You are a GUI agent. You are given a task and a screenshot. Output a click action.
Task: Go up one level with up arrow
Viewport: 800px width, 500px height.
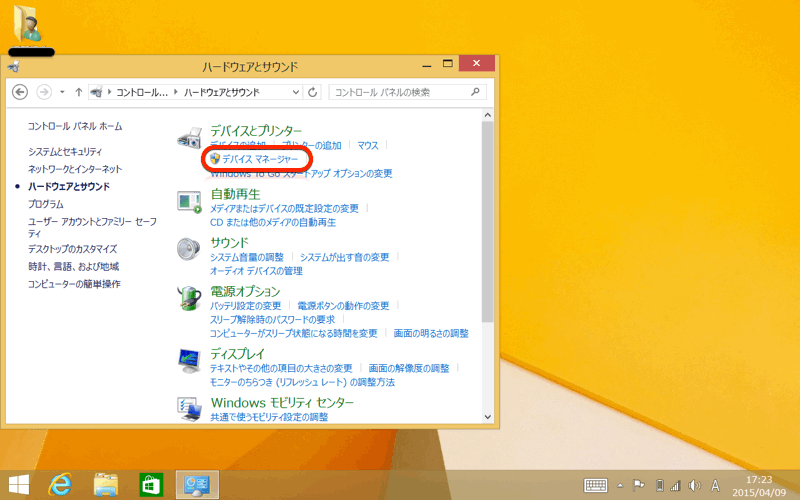(78, 92)
